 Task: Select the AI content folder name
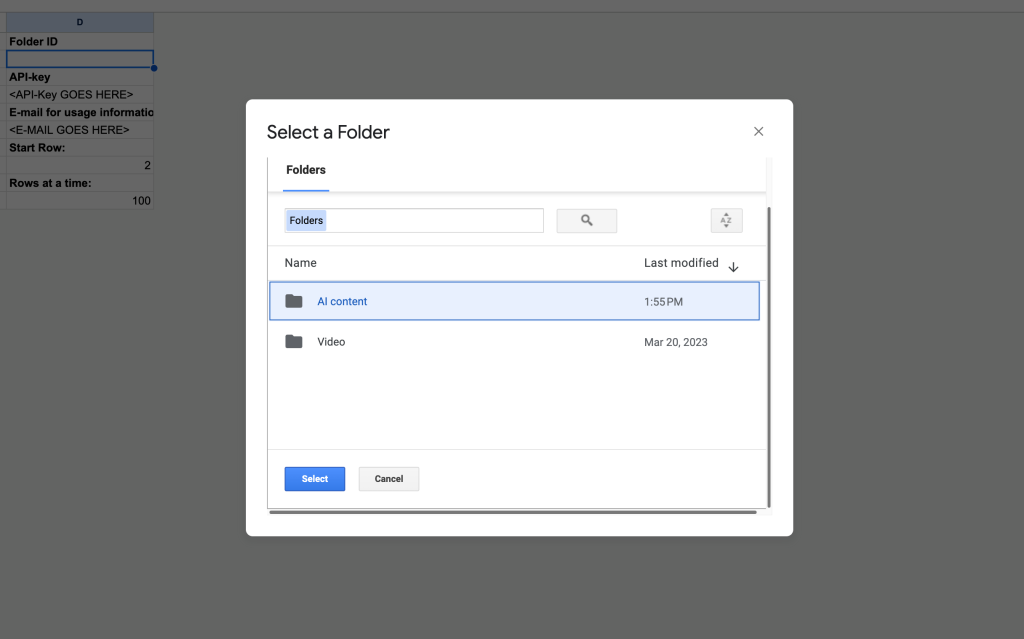pos(342,301)
